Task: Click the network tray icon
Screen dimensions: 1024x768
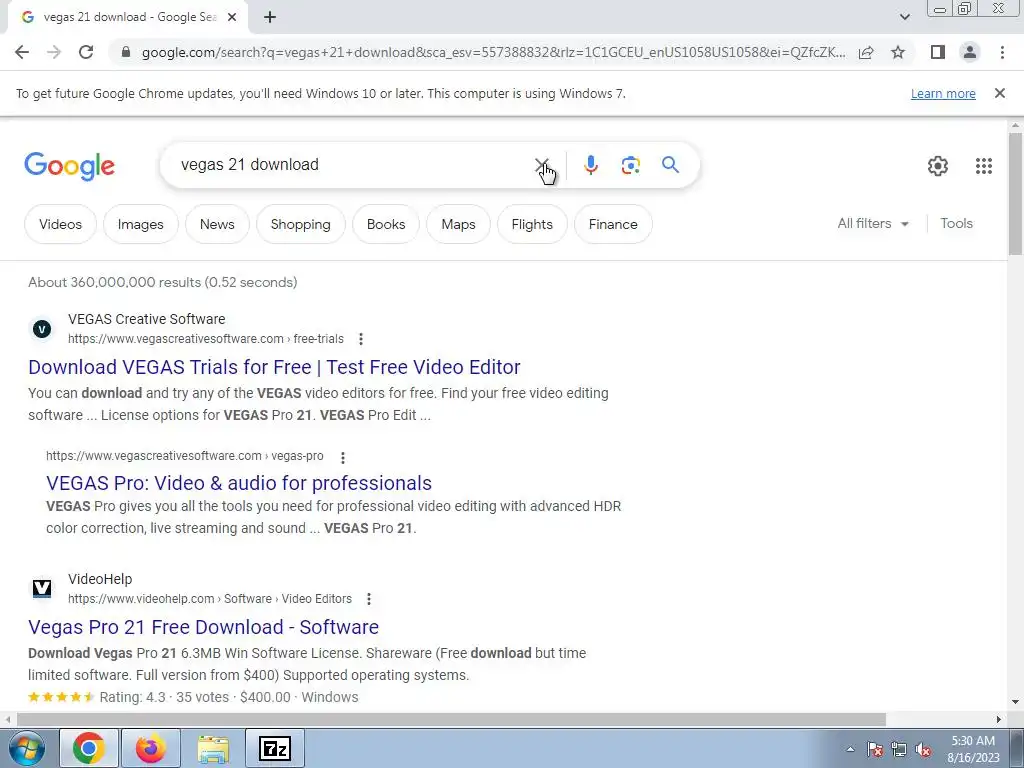Action: click(899, 749)
